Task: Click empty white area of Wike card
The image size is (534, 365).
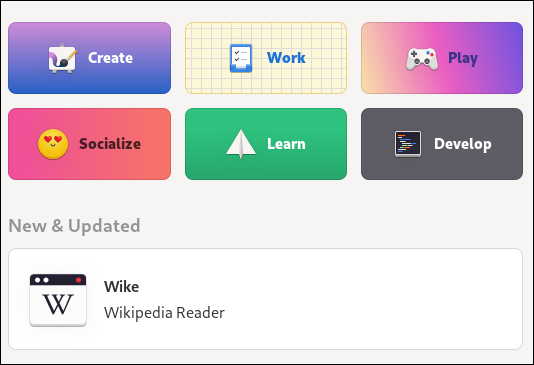Action: (x=375, y=299)
